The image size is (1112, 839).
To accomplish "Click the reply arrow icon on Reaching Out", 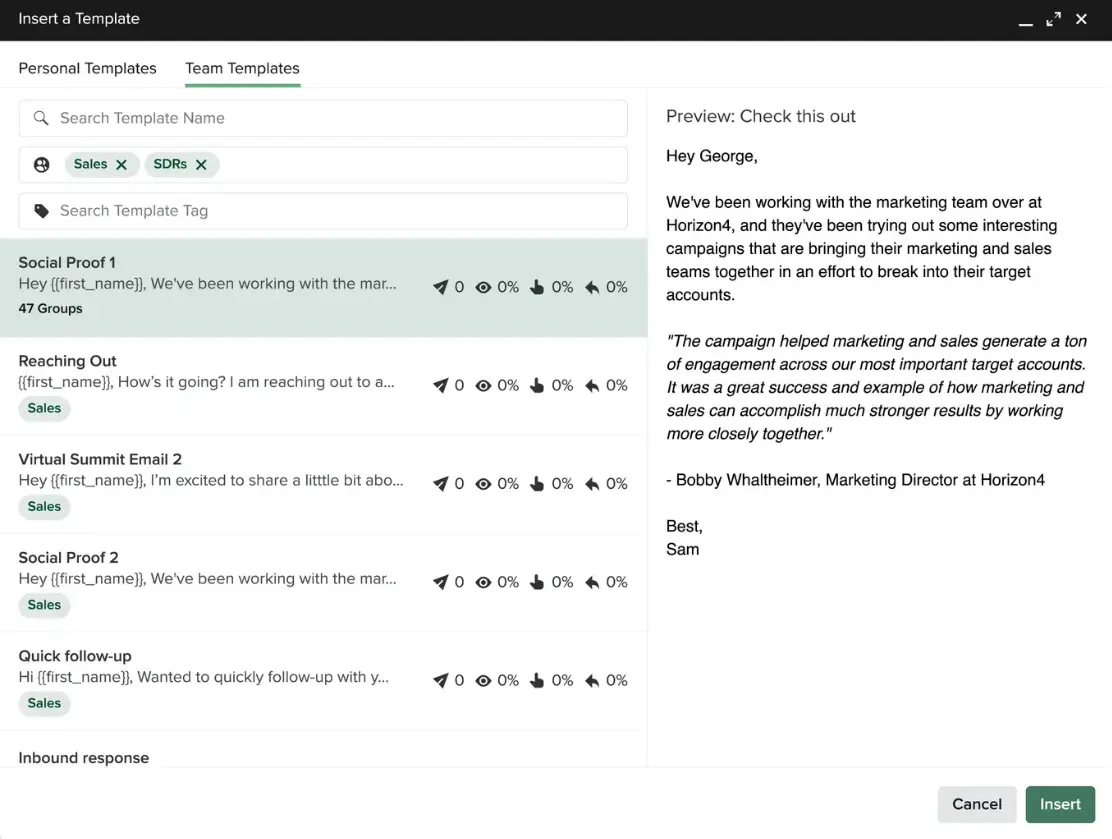I will tap(592, 385).
